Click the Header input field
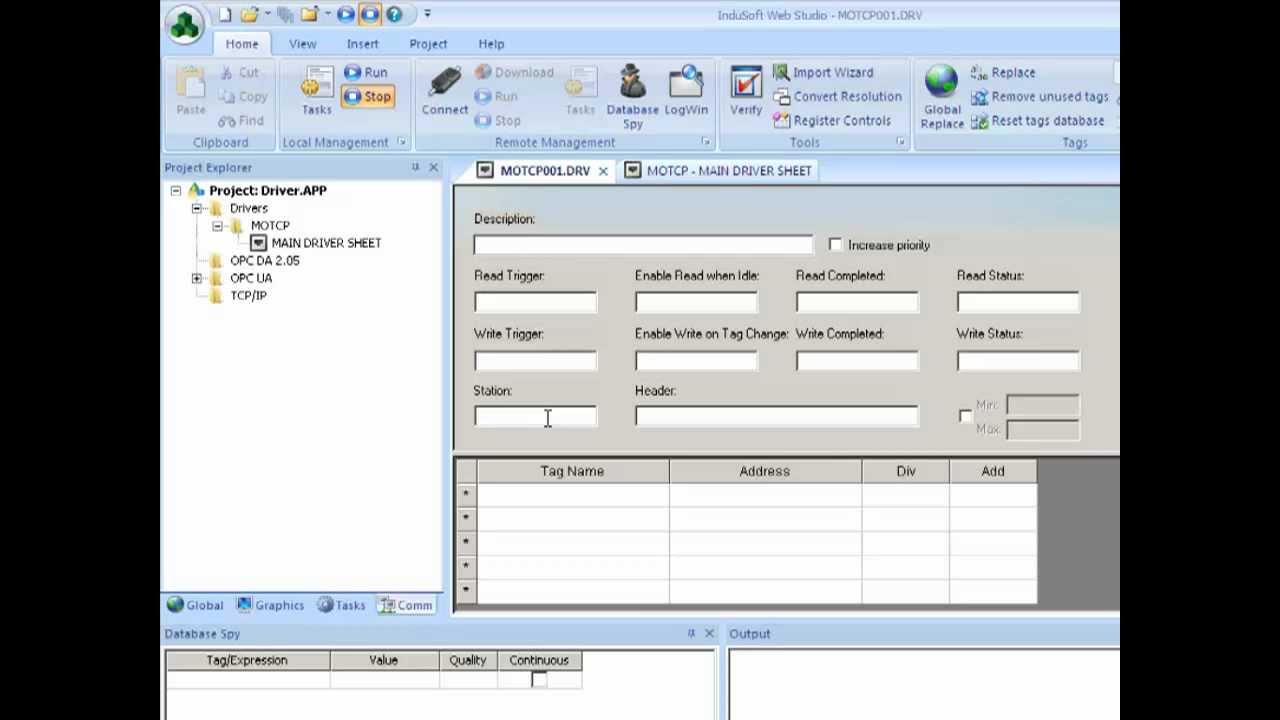This screenshot has height=720, width=1280. pyautogui.click(x=776, y=416)
